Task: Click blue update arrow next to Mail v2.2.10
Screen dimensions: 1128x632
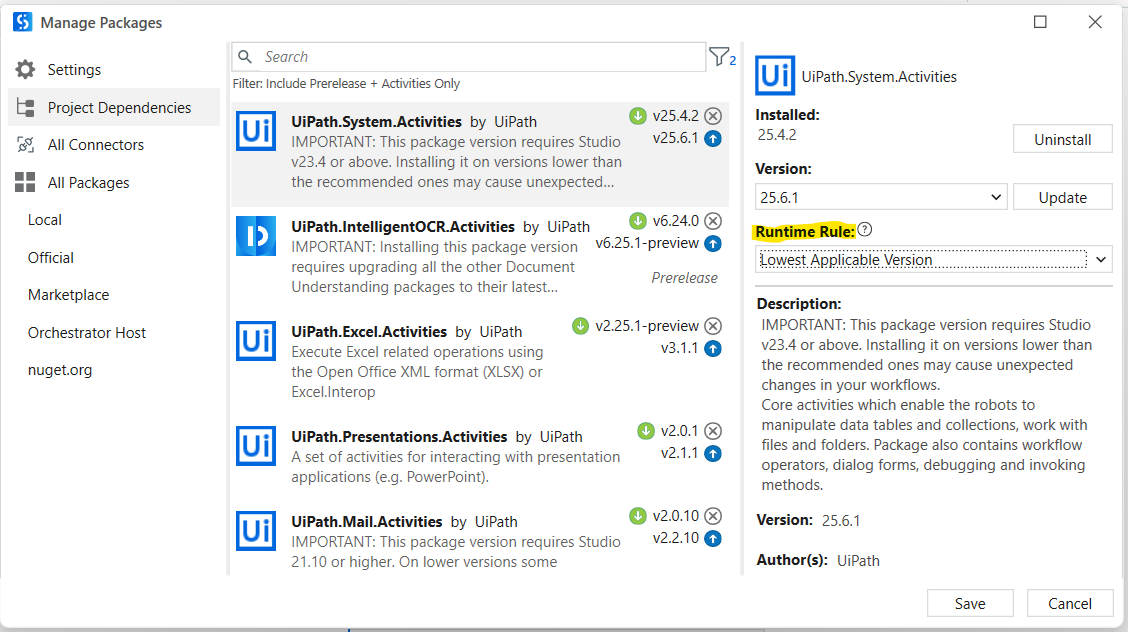Action: click(x=713, y=539)
